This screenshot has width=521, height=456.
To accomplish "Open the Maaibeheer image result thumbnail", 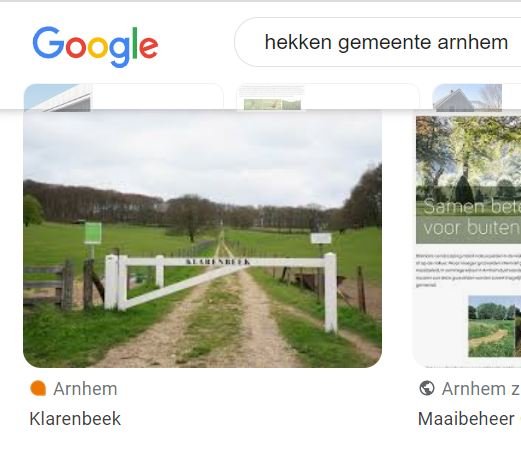I will [x=468, y=241].
